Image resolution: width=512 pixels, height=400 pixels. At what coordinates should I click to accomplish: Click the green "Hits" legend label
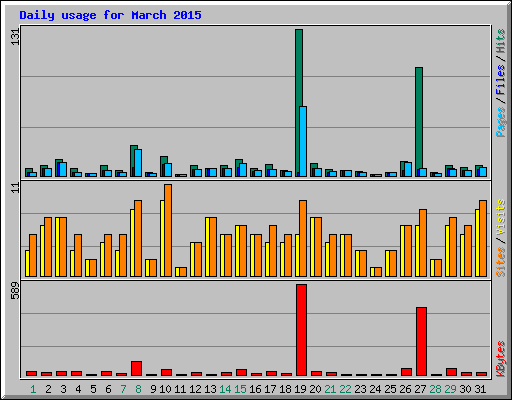tap(501, 41)
